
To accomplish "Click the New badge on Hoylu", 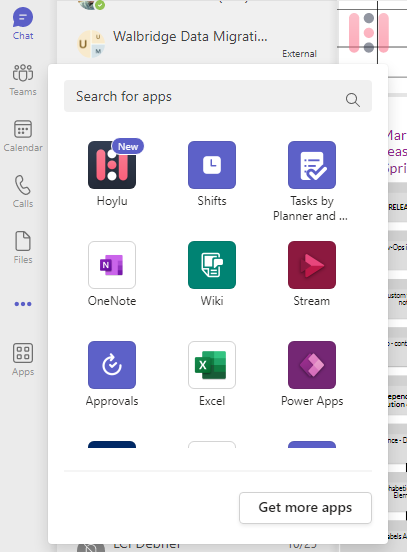I will point(128,146).
